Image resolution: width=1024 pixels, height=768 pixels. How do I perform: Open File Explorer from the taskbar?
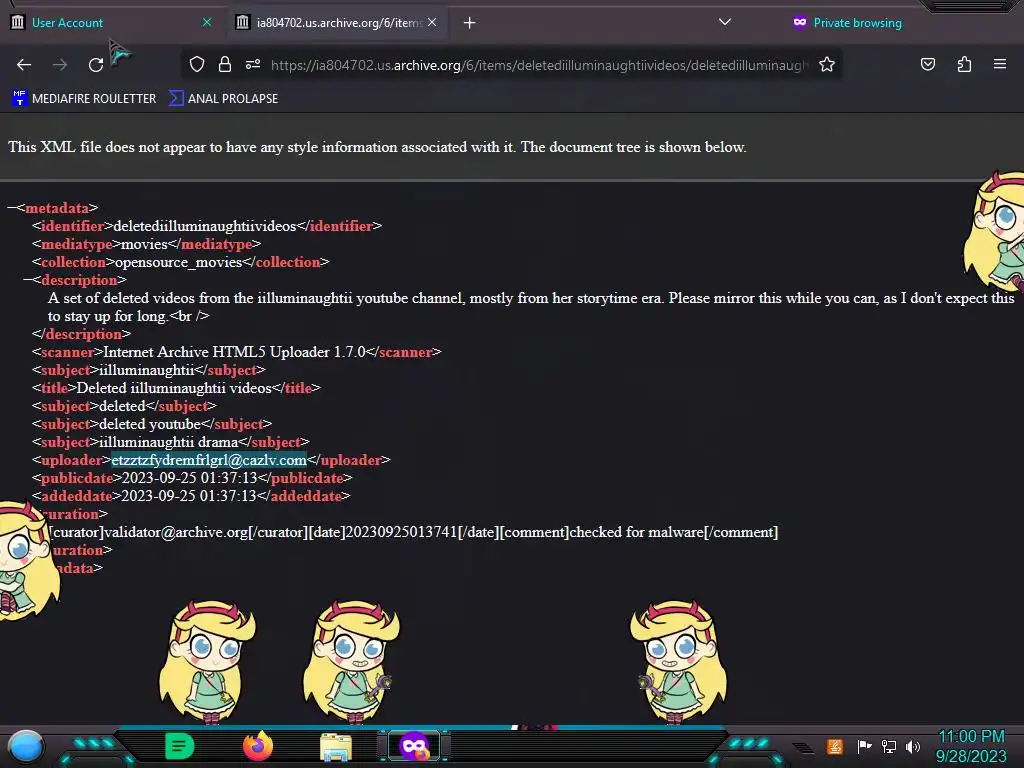click(x=336, y=747)
